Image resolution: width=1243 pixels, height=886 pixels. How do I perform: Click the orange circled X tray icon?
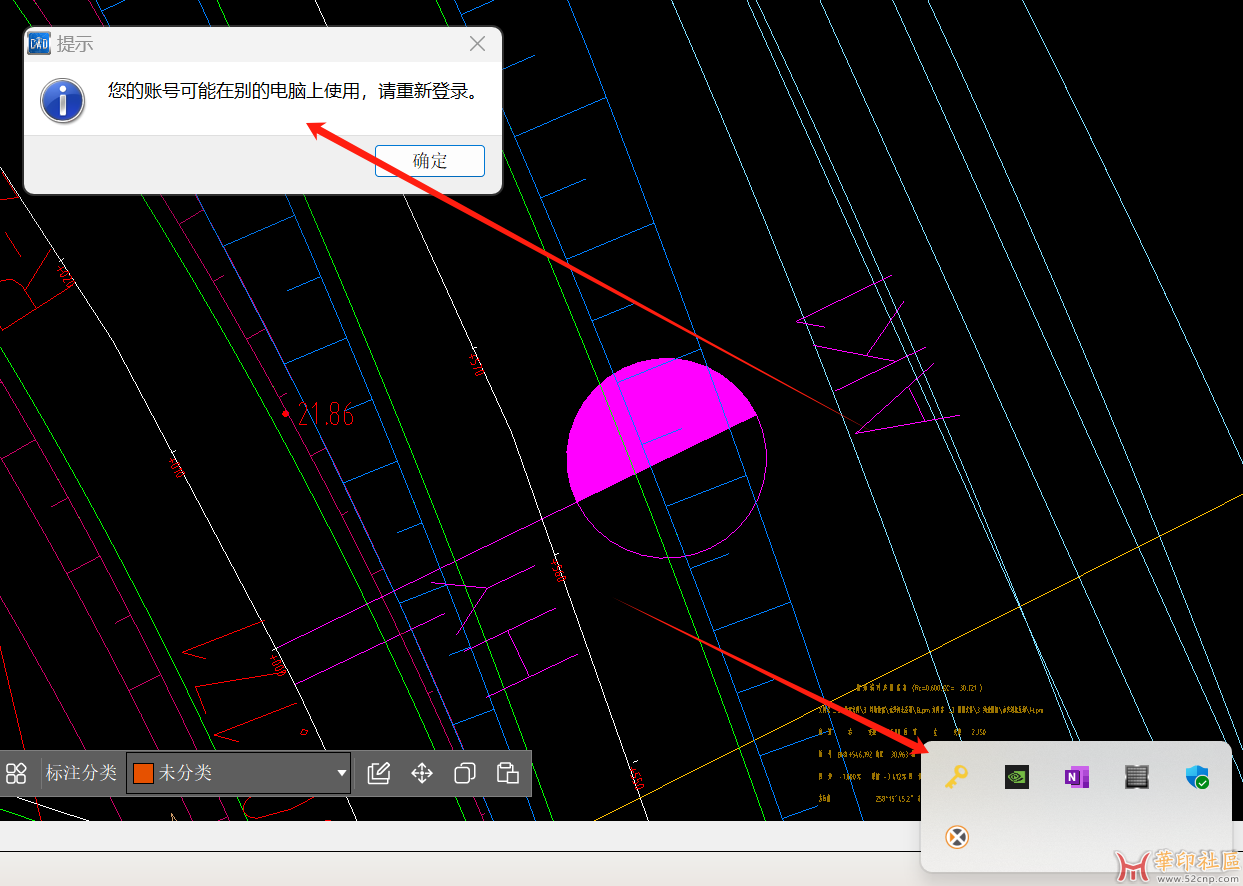click(957, 837)
